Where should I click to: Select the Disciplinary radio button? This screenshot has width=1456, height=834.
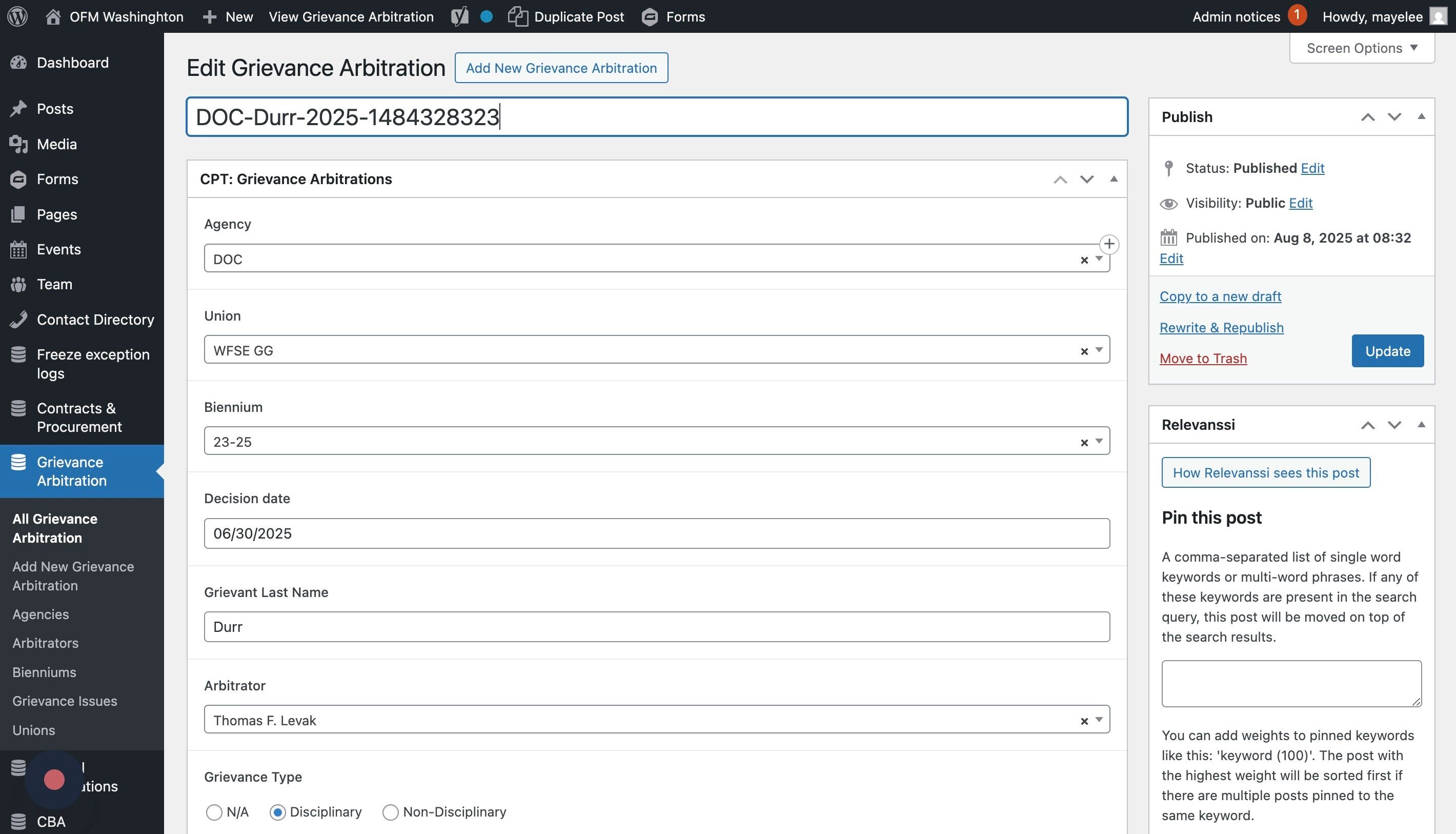click(278, 811)
